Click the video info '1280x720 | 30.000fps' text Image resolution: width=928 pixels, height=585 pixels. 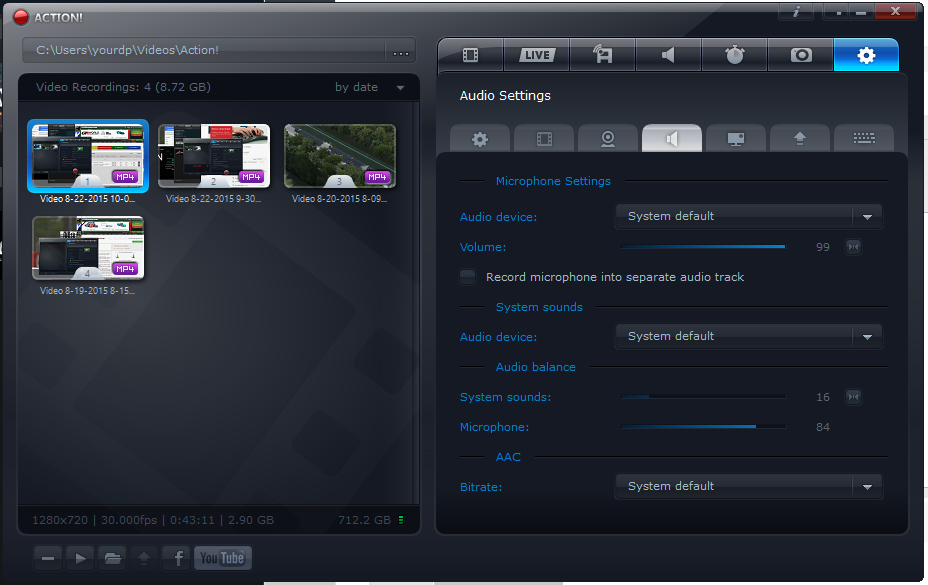[x=95, y=520]
